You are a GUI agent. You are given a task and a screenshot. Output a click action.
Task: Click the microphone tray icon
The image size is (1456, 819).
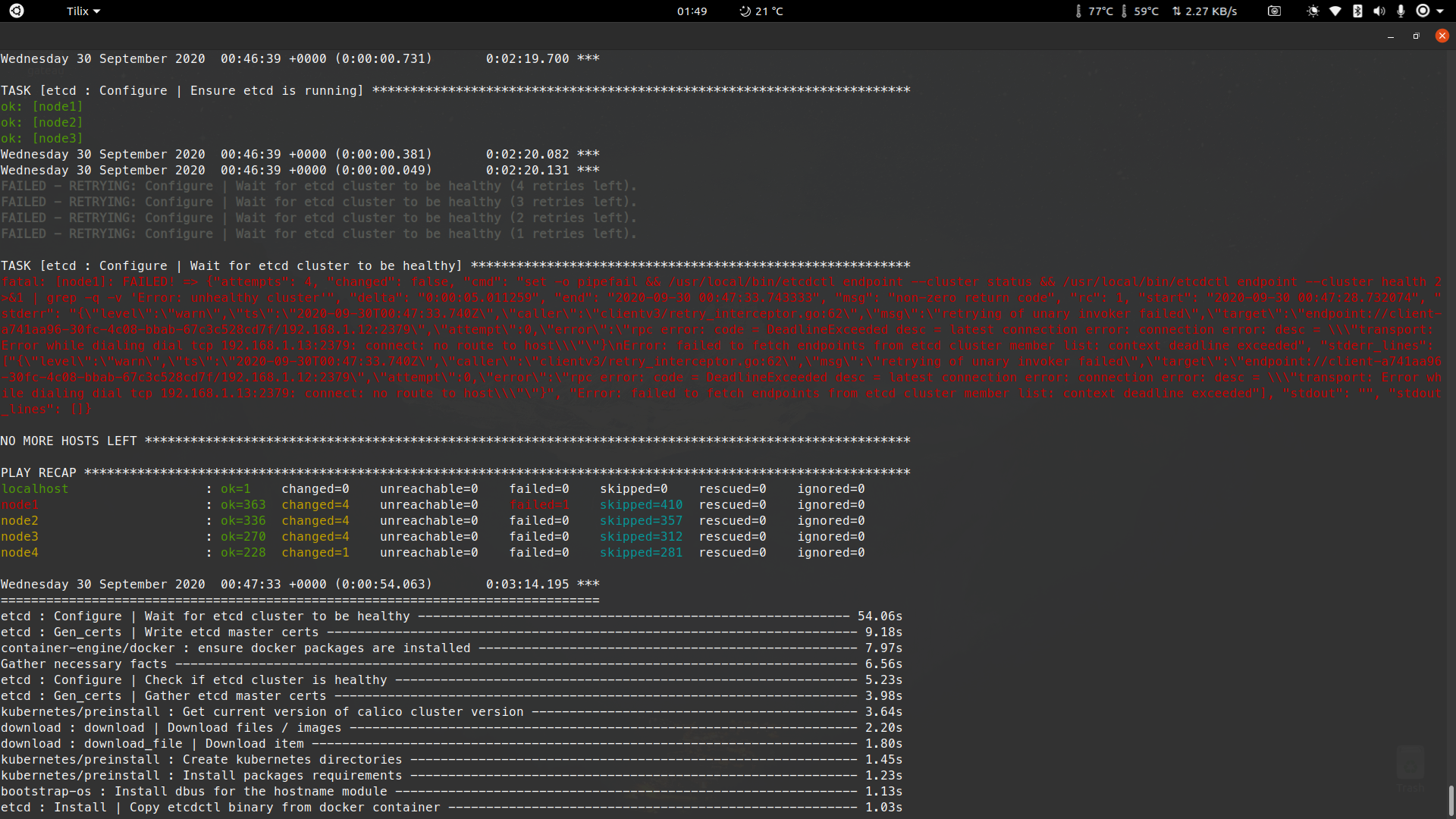point(1401,11)
